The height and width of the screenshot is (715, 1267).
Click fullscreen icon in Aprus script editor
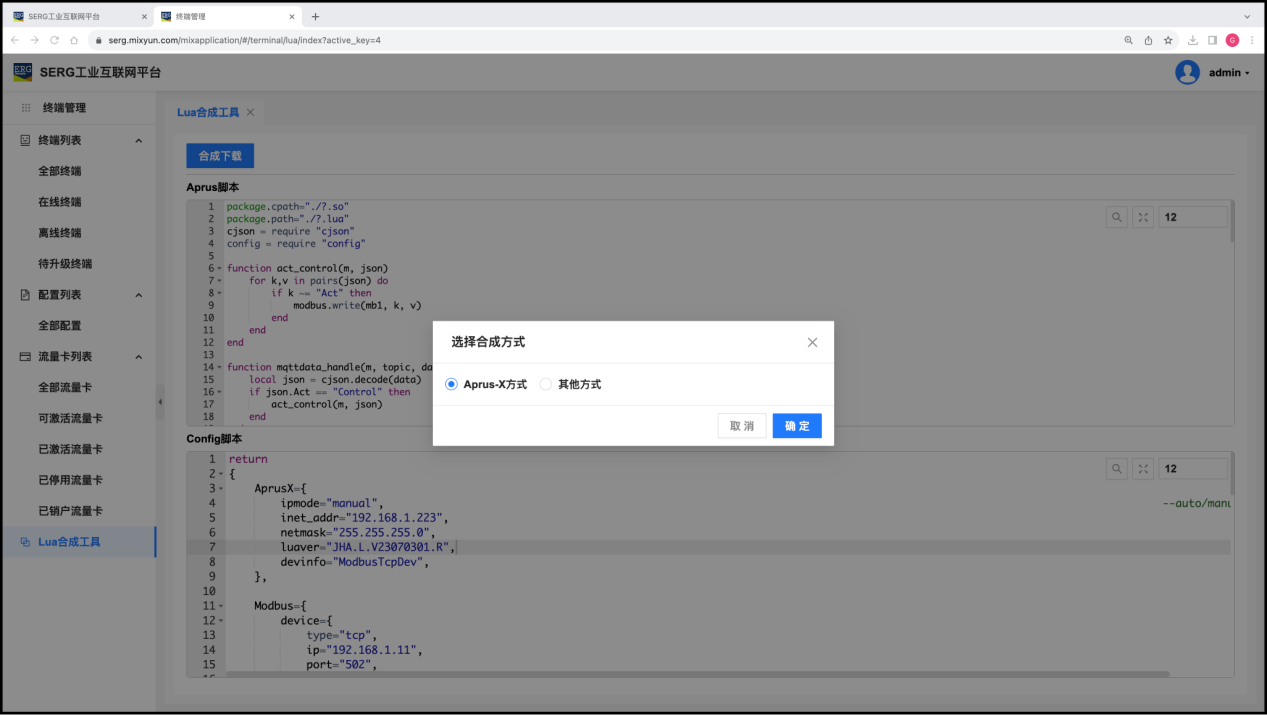(x=1143, y=217)
